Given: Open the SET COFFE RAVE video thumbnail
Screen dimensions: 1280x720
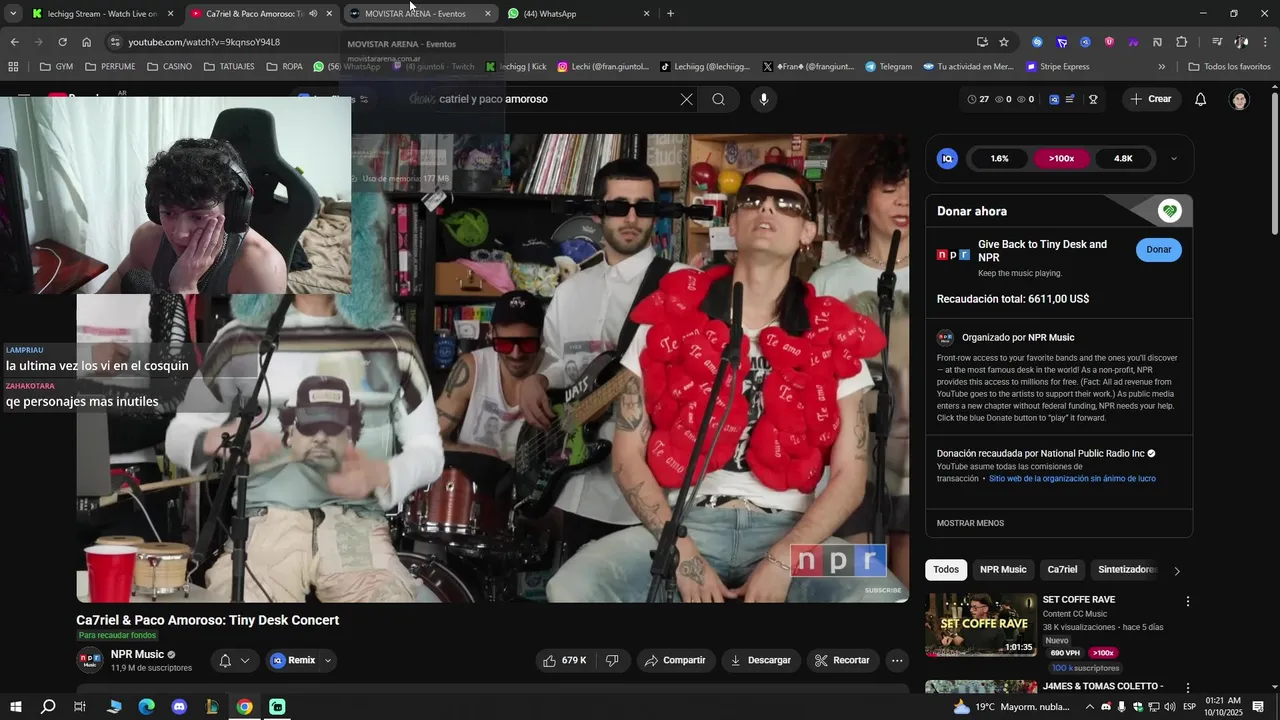Looking at the screenshot, I should [981, 625].
